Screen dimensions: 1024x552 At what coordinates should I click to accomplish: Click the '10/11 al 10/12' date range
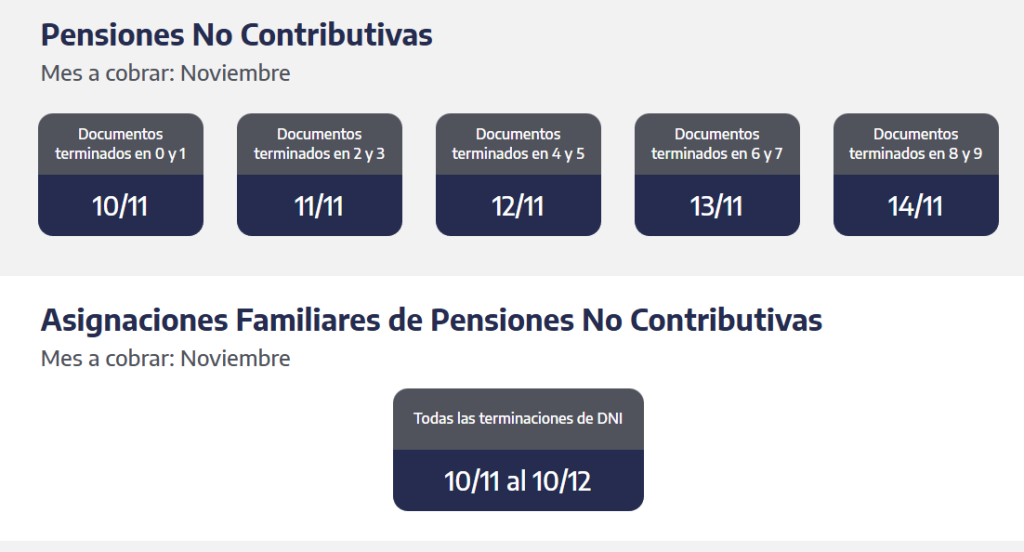518,481
